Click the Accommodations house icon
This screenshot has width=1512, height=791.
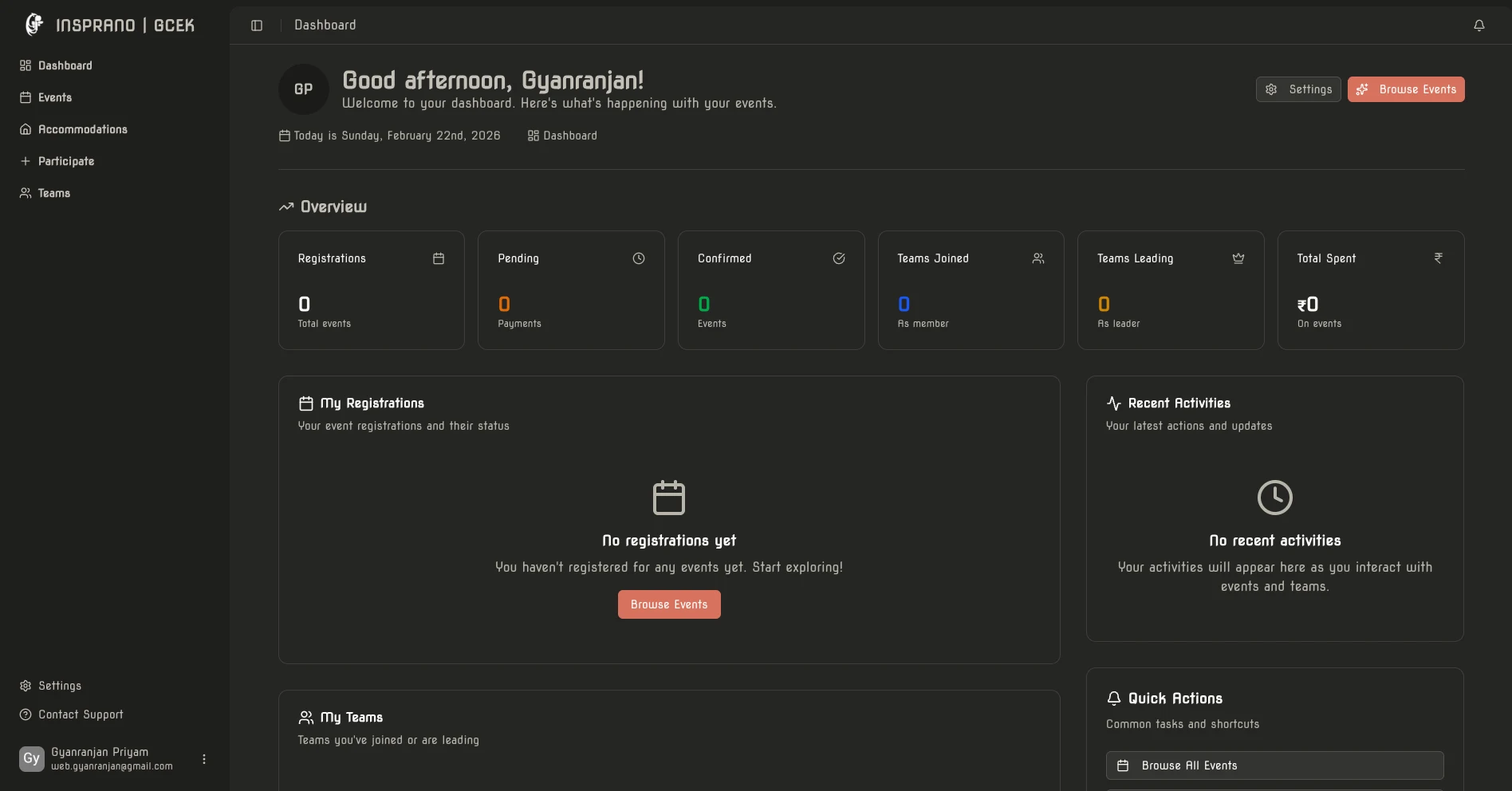[25, 129]
